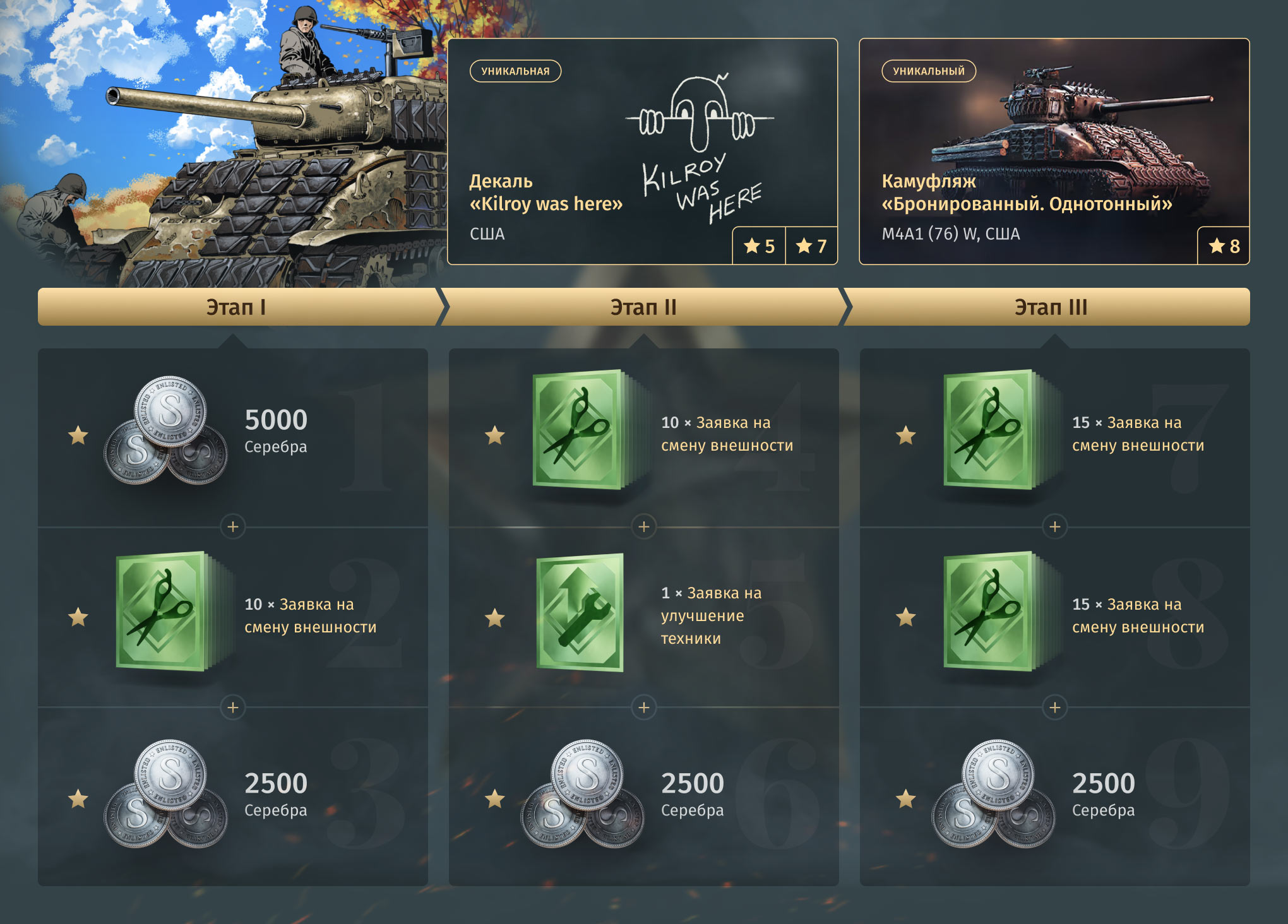The width and height of the screenshot is (1288, 924).
Task: Select the scissors appearance ticket in Stage I
Action: 172,611
